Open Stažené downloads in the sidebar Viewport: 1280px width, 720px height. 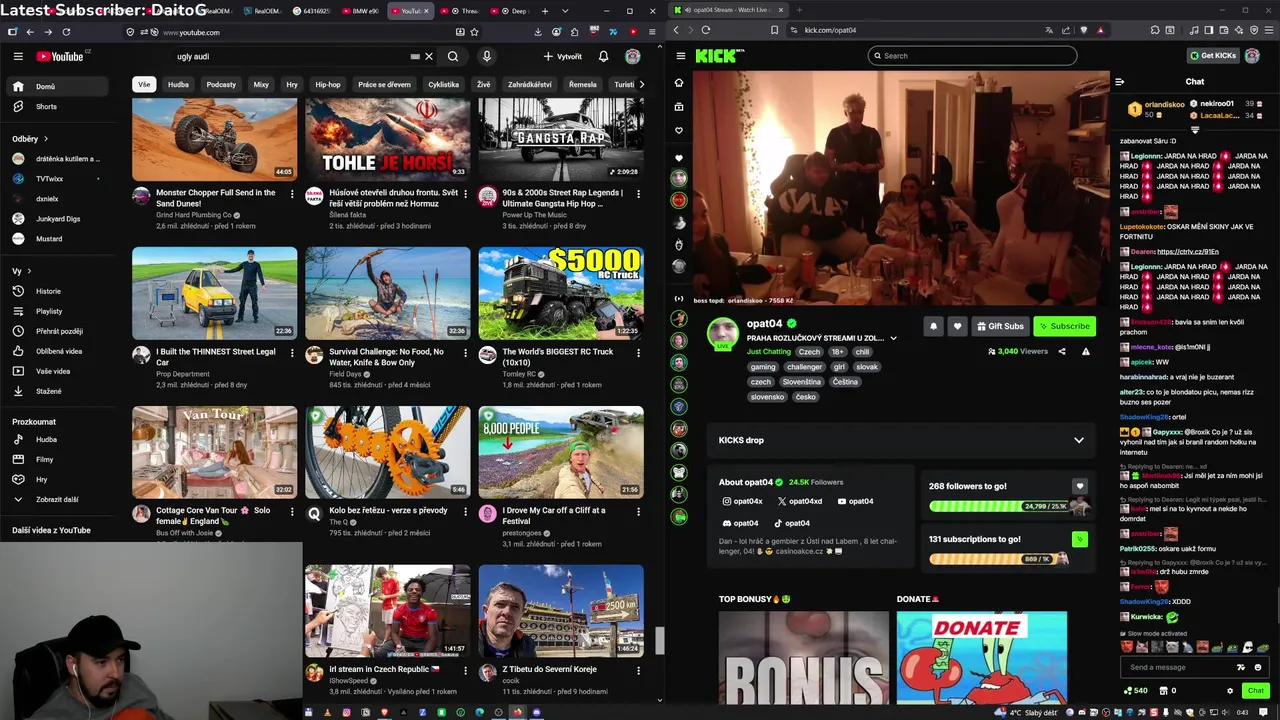click(x=58, y=391)
